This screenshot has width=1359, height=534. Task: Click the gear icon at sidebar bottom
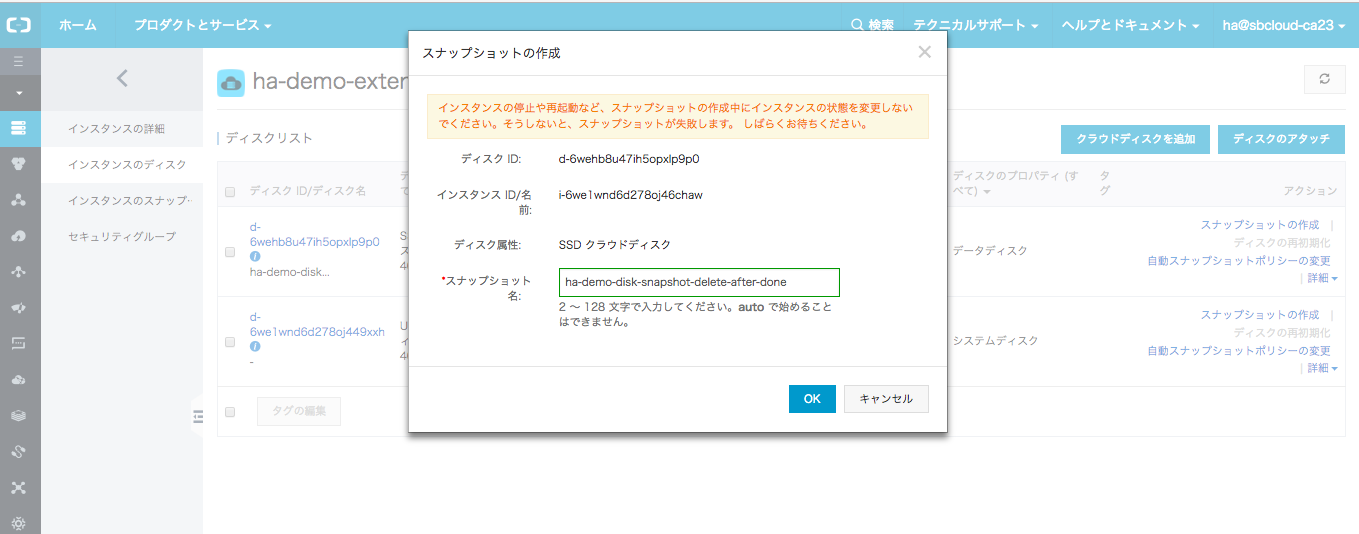pos(19,523)
